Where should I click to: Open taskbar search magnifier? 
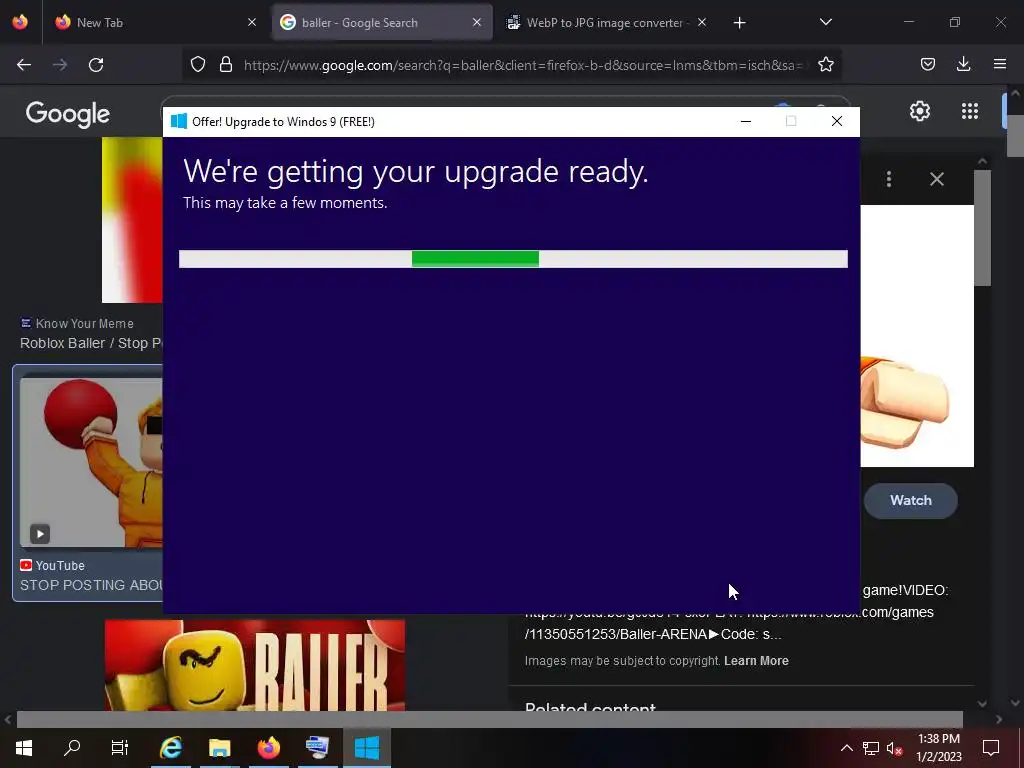point(72,748)
